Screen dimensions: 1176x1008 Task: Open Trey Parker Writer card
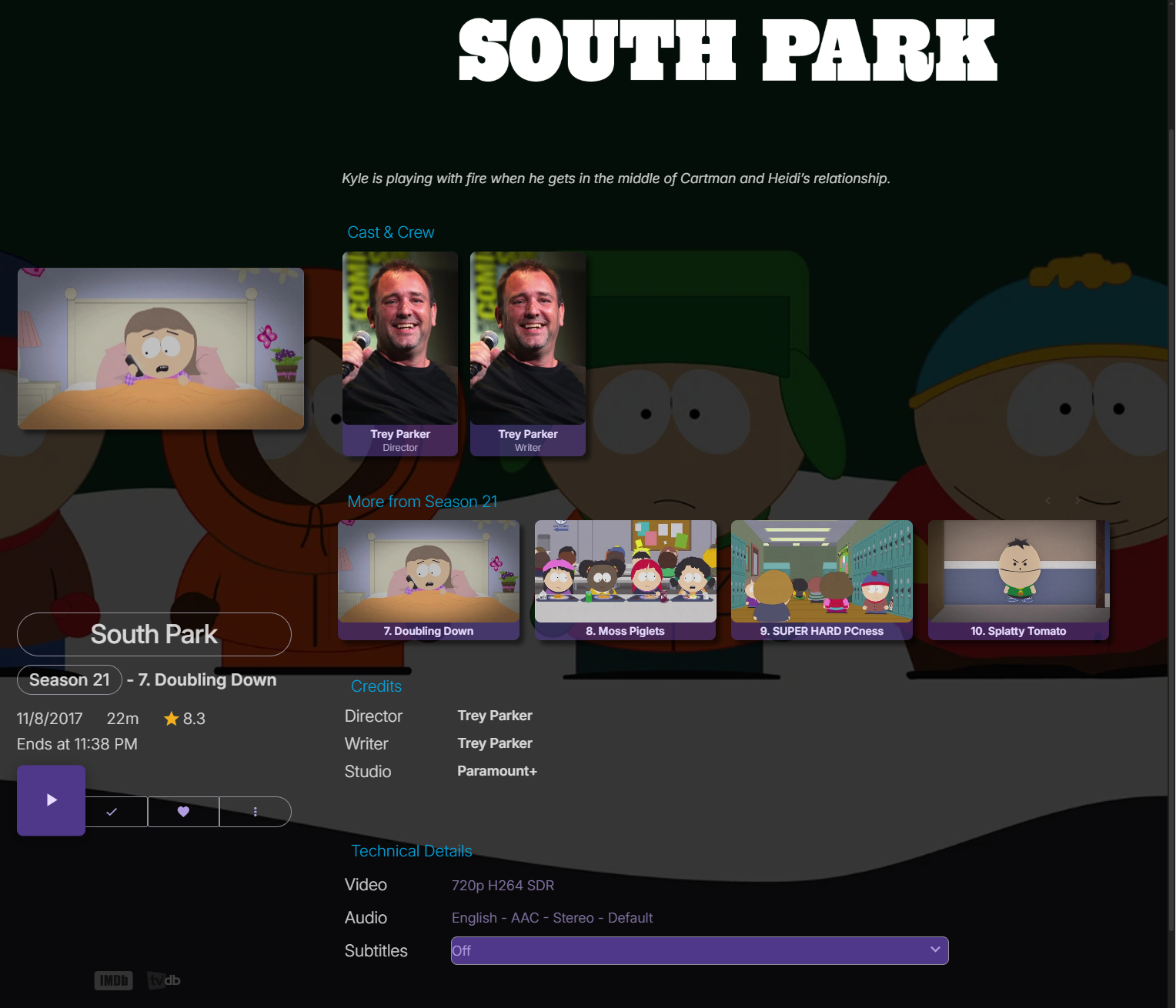click(x=528, y=354)
